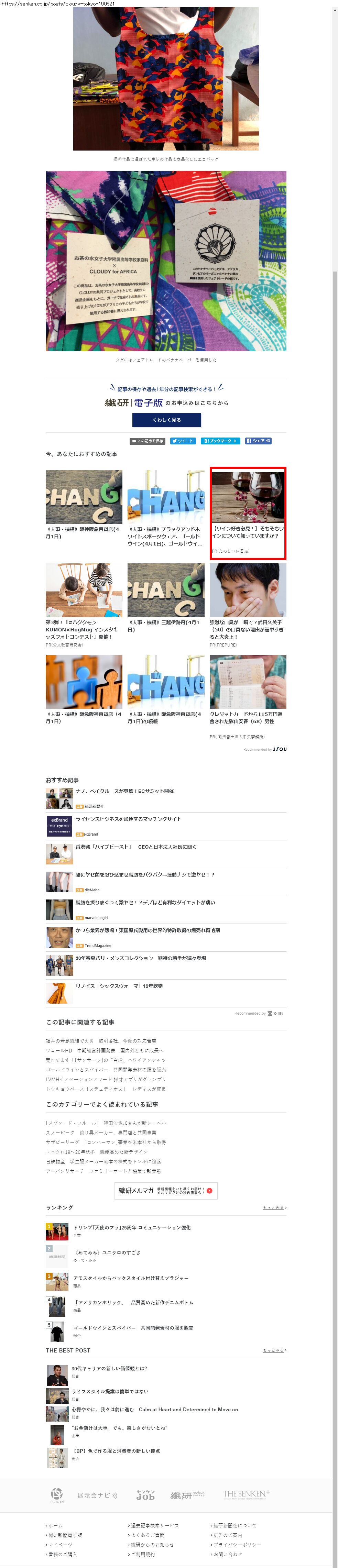Click the exBrand logo thumbnail

click(x=59, y=826)
